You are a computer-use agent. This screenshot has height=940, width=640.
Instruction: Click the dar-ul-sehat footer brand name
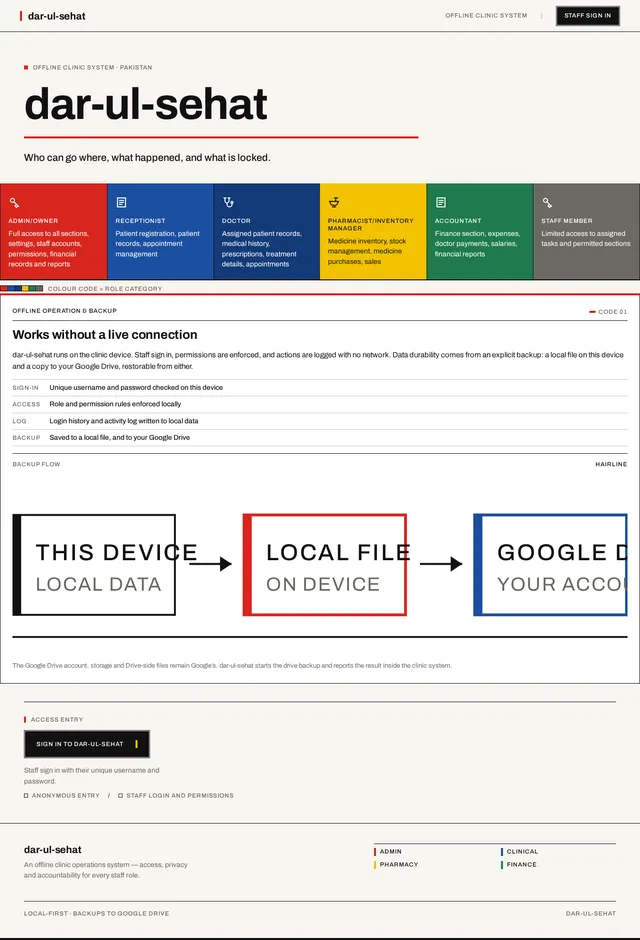coord(53,849)
